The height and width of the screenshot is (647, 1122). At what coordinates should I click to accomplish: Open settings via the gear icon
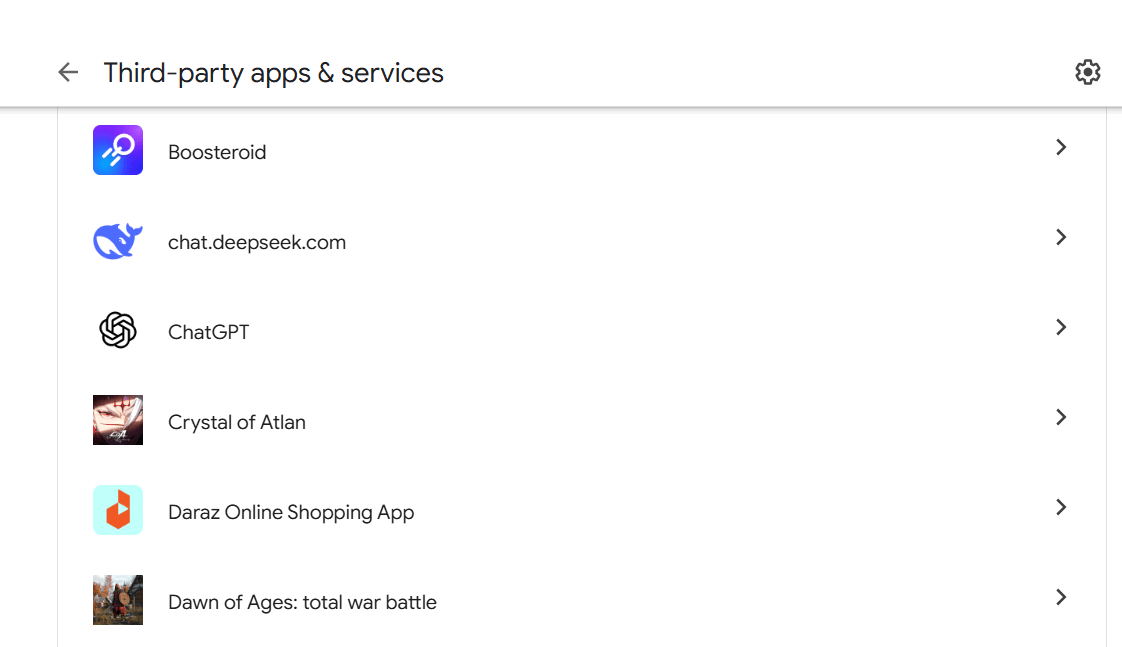(x=1087, y=72)
